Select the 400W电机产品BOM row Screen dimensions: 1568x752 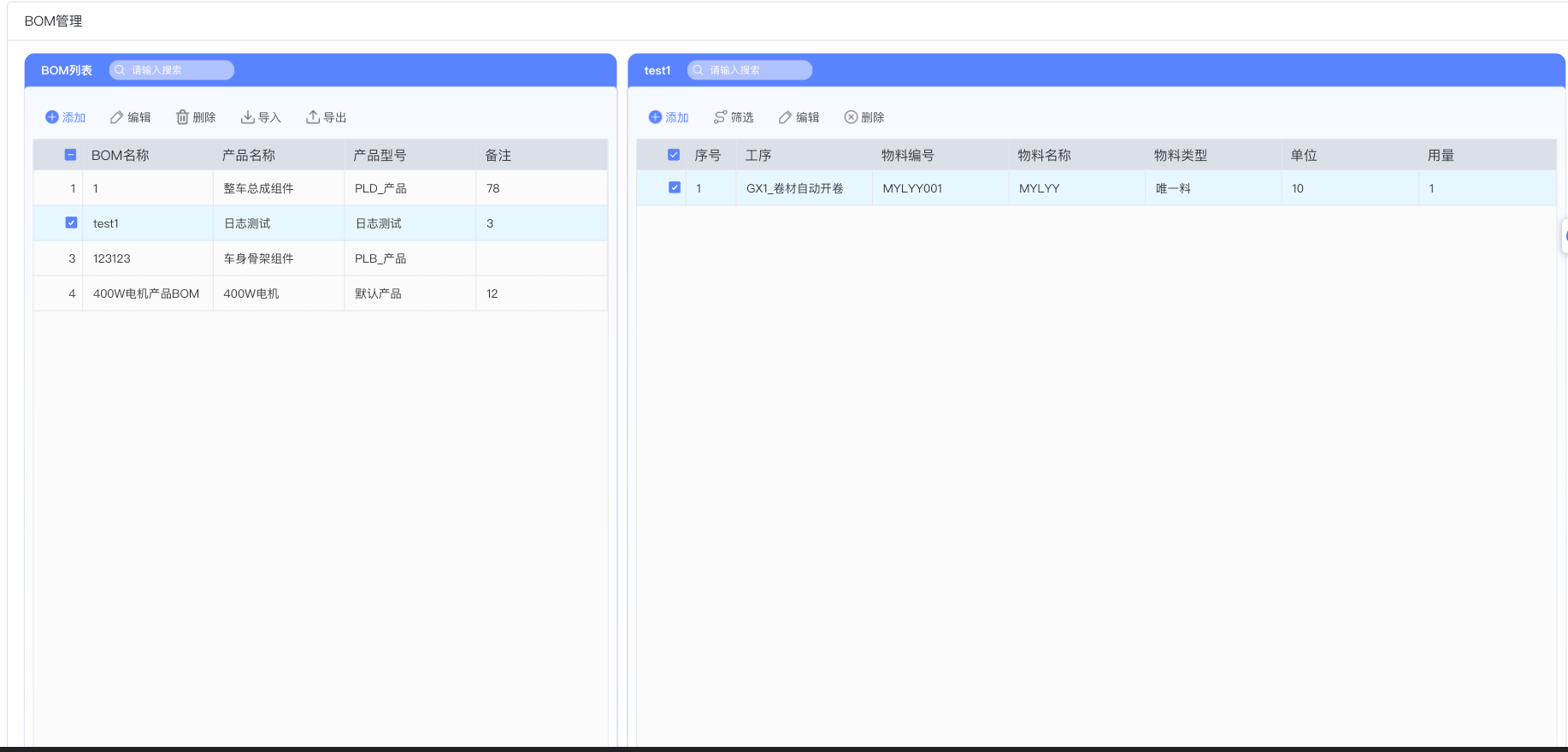(x=146, y=293)
